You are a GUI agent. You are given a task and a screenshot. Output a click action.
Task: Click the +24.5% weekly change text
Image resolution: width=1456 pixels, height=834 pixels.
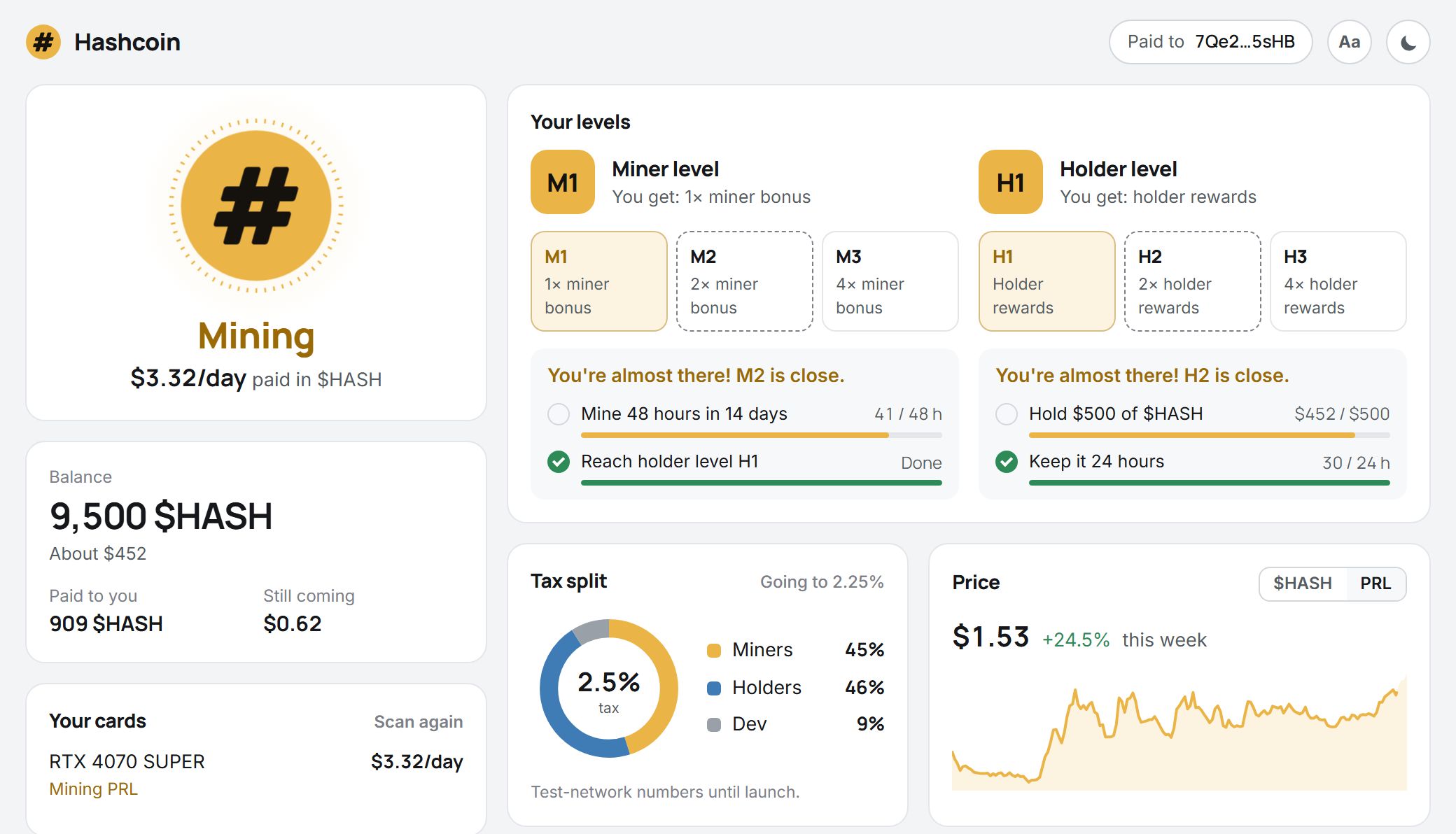[1076, 639]
